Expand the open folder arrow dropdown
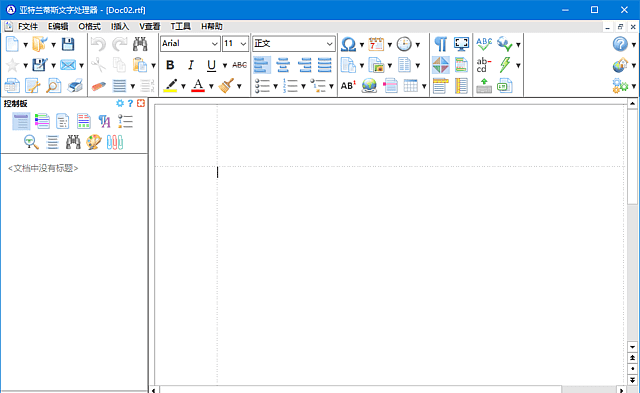Image resolution: width=640 pixels, height=393 pixels. click(x=53, y=44)
